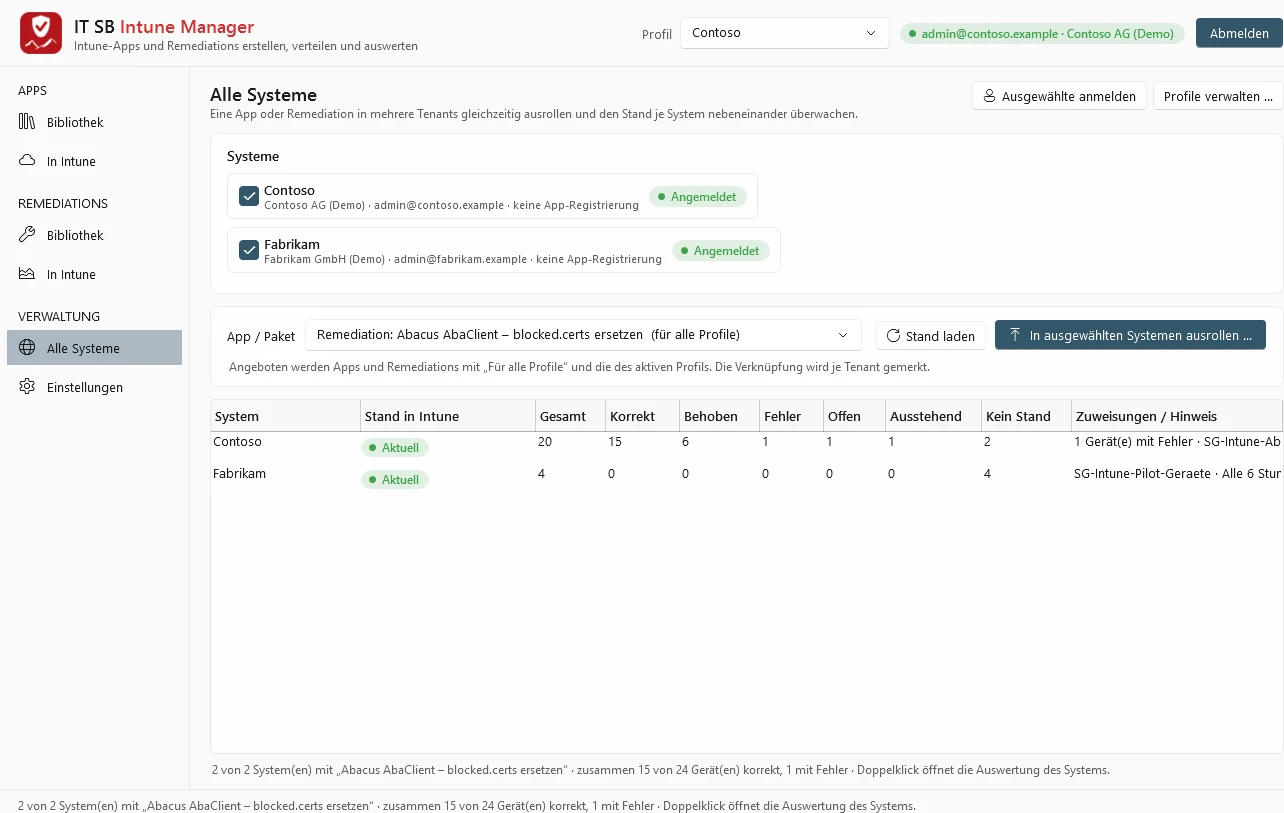Open In Intune under REMEDIATIONS in sidebar
The image size is (1284, 813).
[94, 274]
